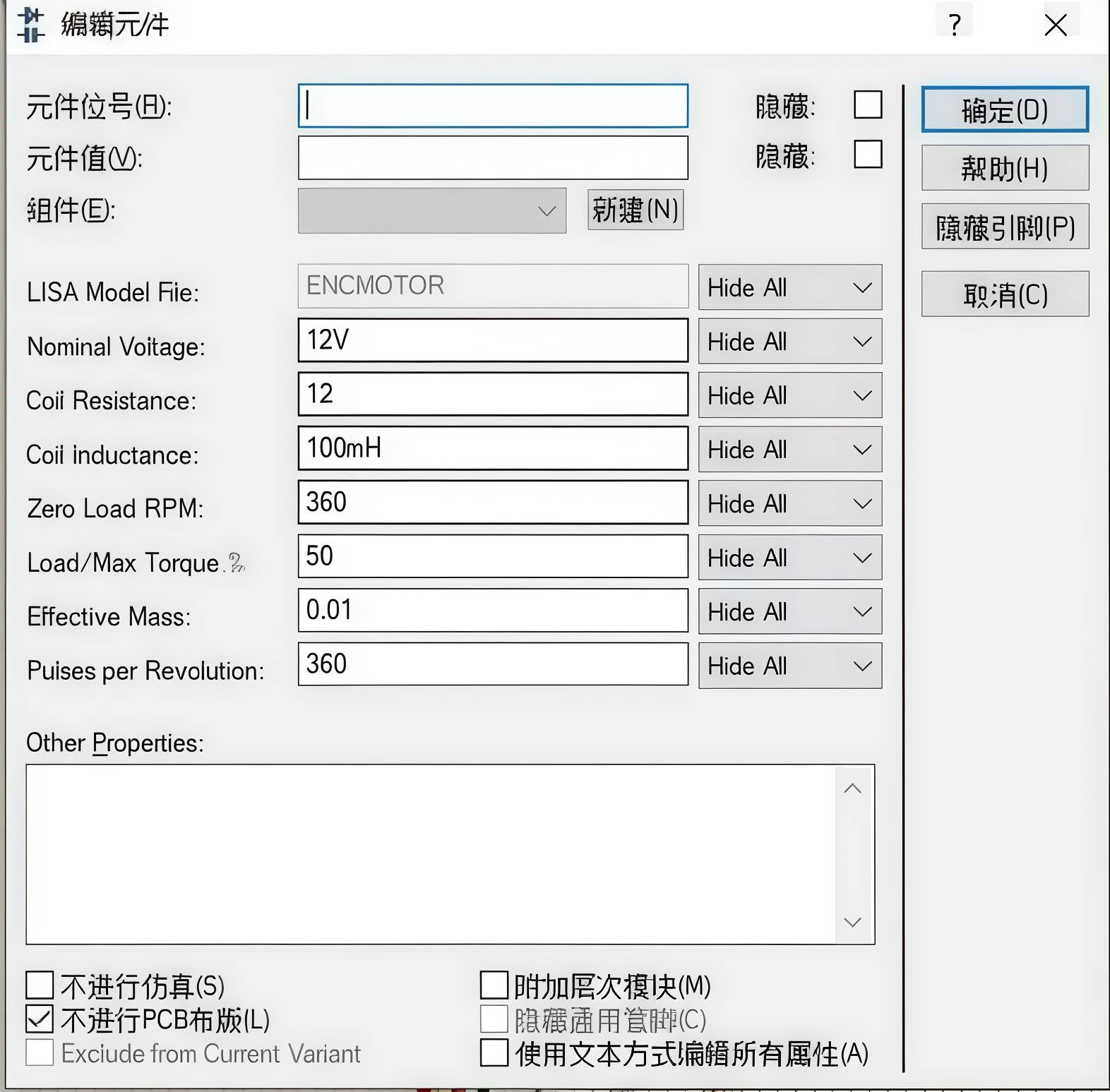Click the 确定 OK button
Viewport: 1110px width, 1092px height.
click(1004, 109)
